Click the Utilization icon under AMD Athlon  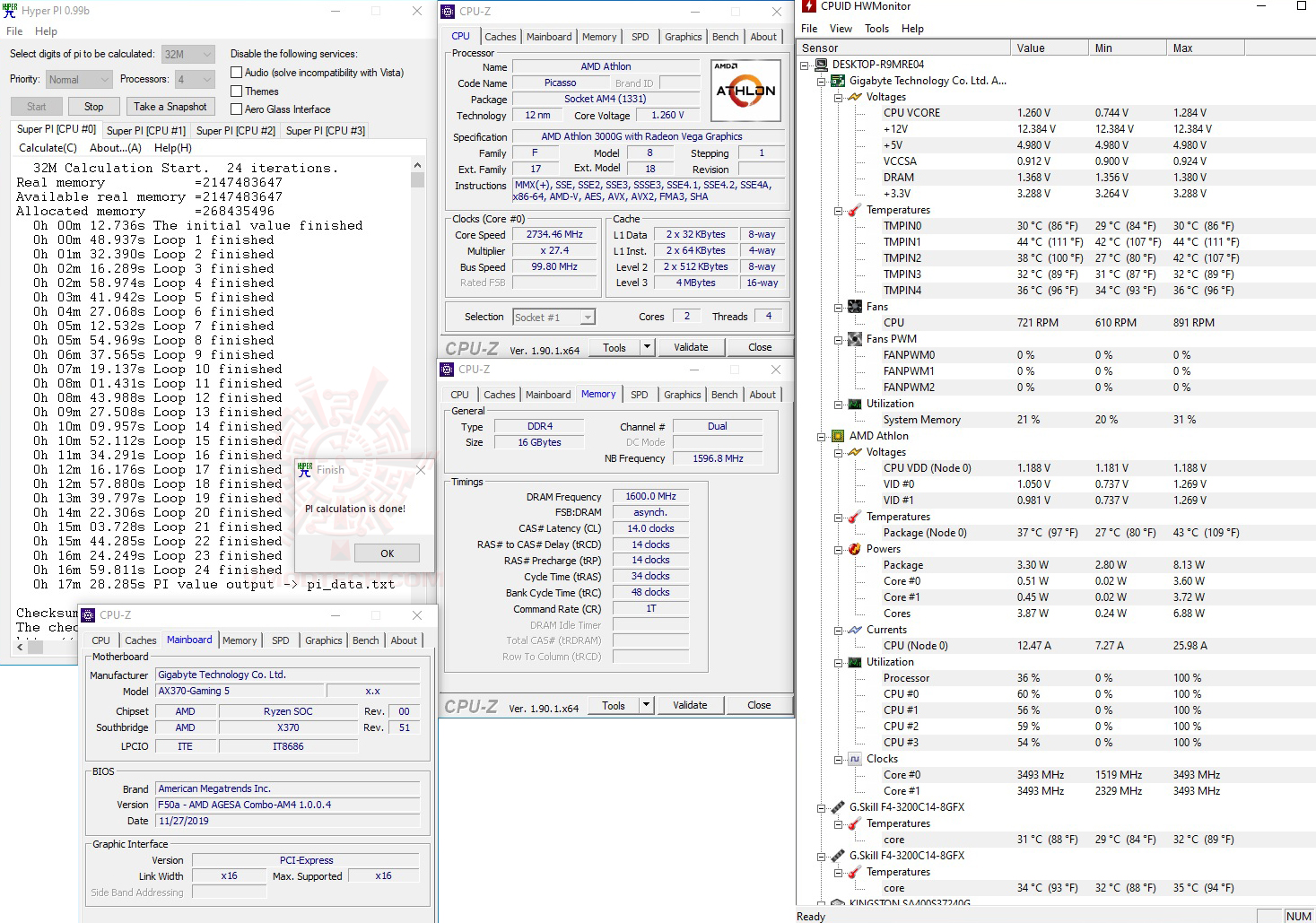[x=855, y=662]
